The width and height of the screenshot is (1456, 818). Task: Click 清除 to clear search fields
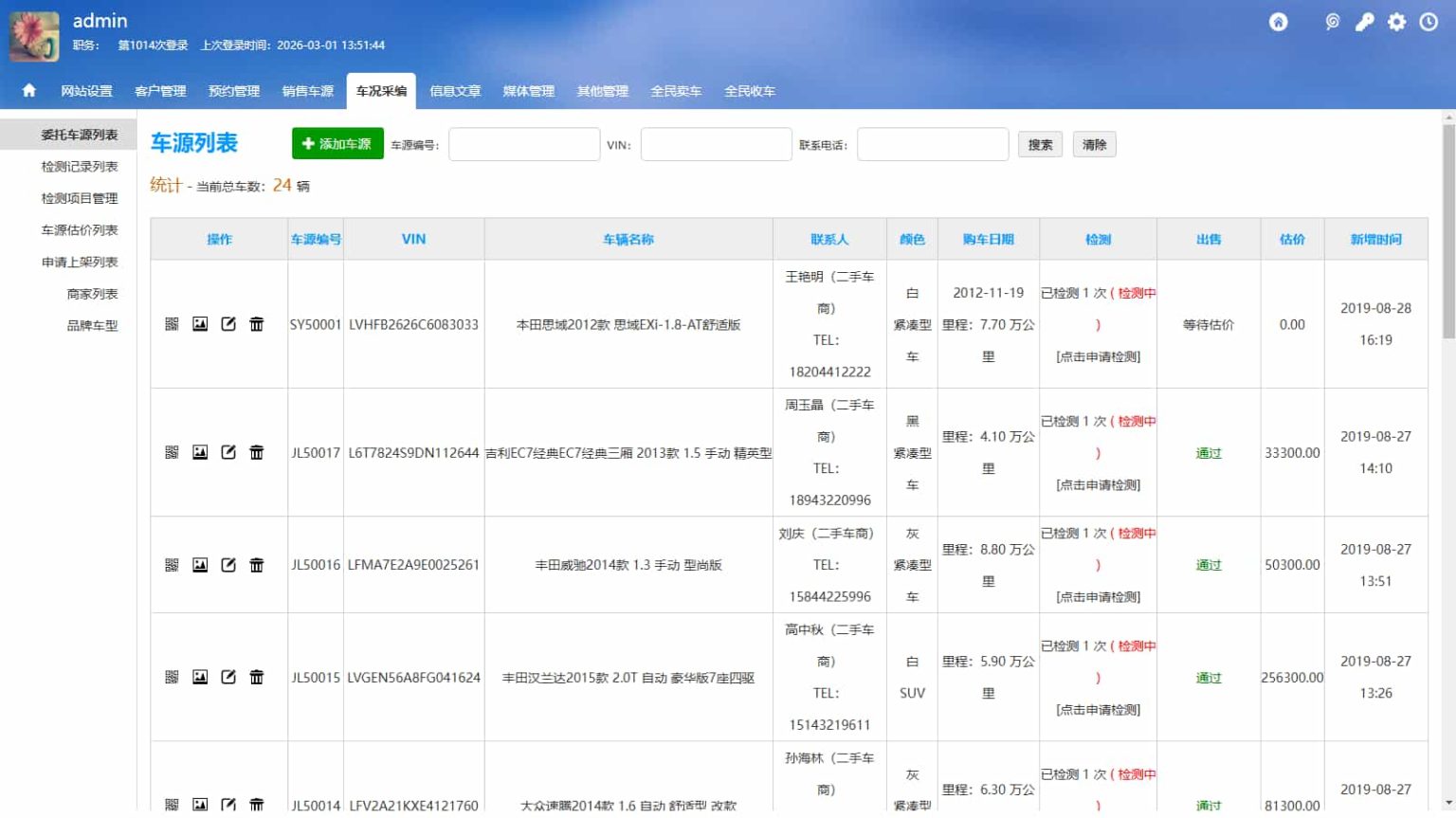[1094, 143]
